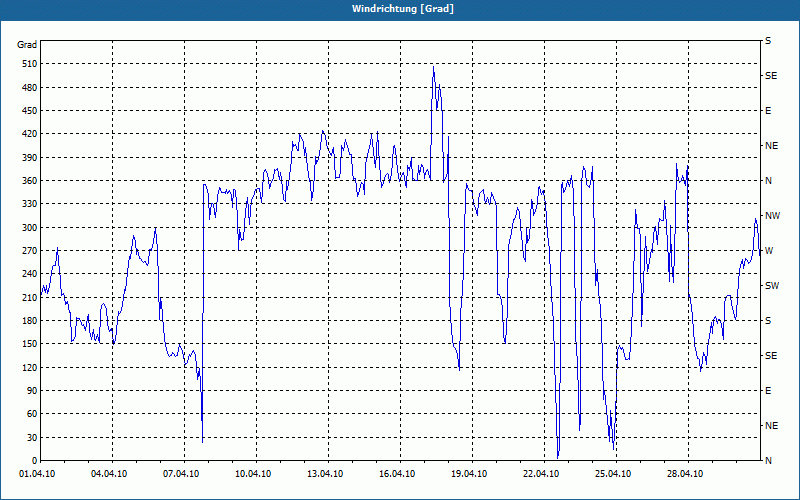Select the 300 value on the left axis
The image size is (800, 500).
[x=30, y=228]
